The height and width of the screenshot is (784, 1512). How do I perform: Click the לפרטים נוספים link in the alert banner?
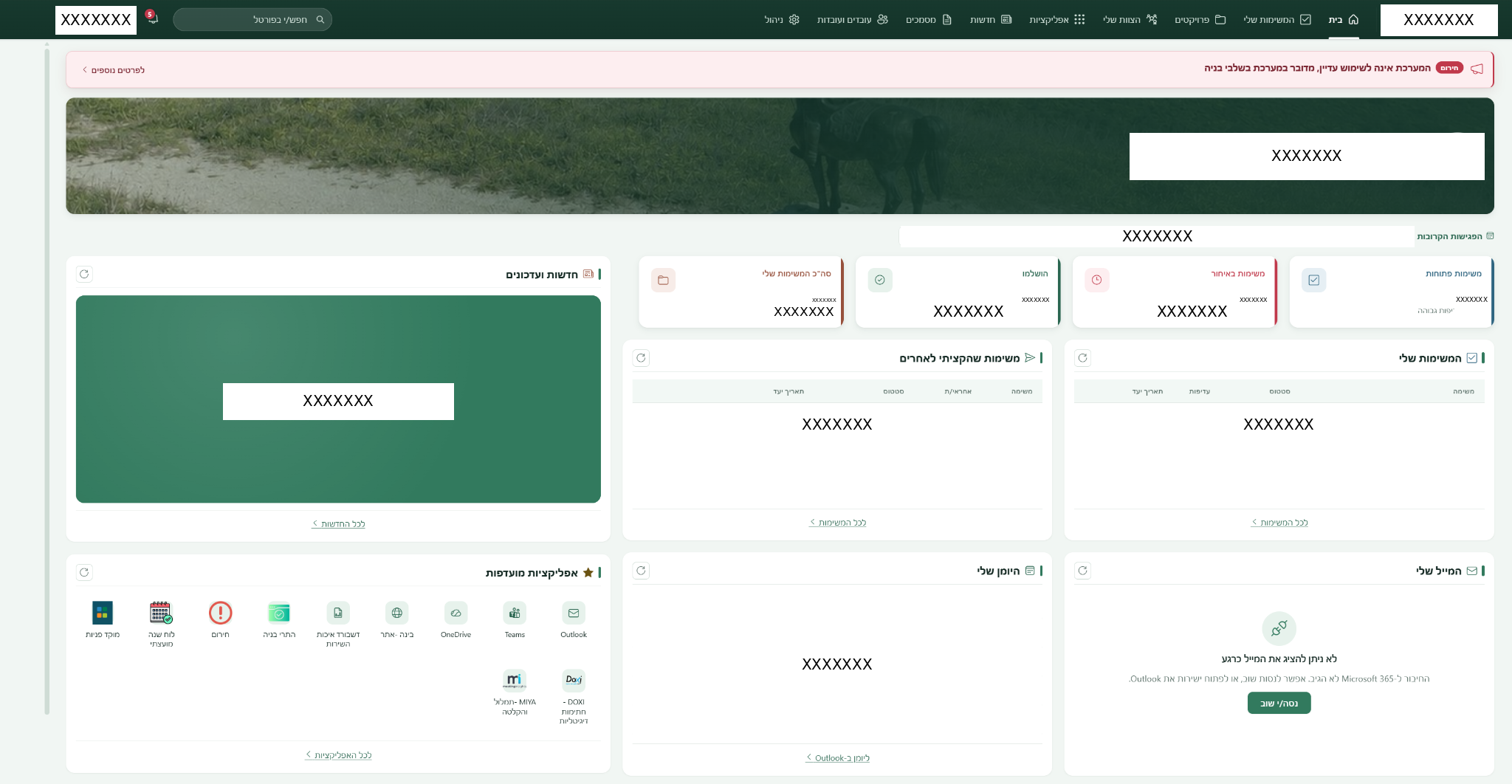(x=114, y=70)
